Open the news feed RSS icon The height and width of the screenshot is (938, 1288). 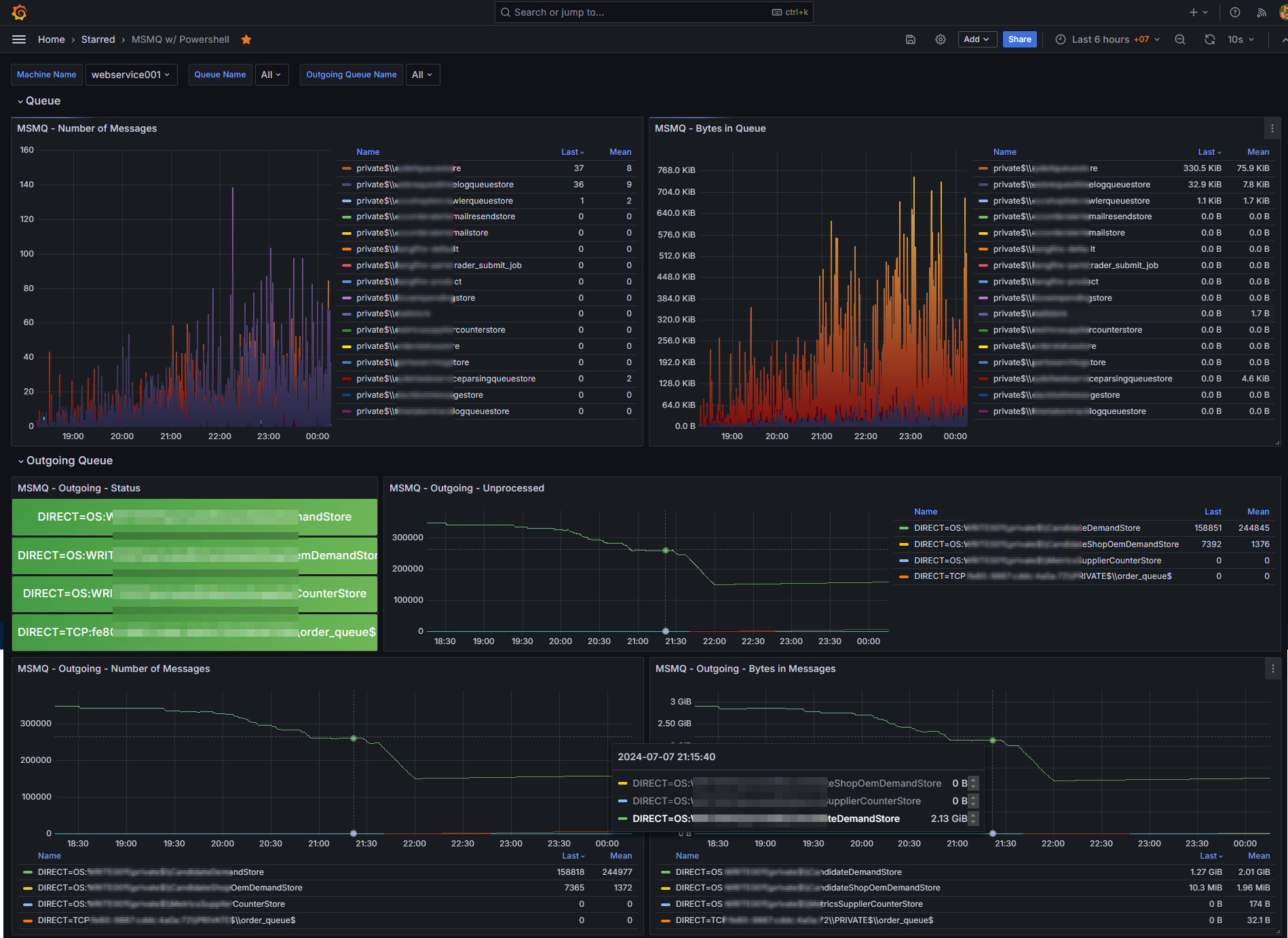coord(1262,12)
